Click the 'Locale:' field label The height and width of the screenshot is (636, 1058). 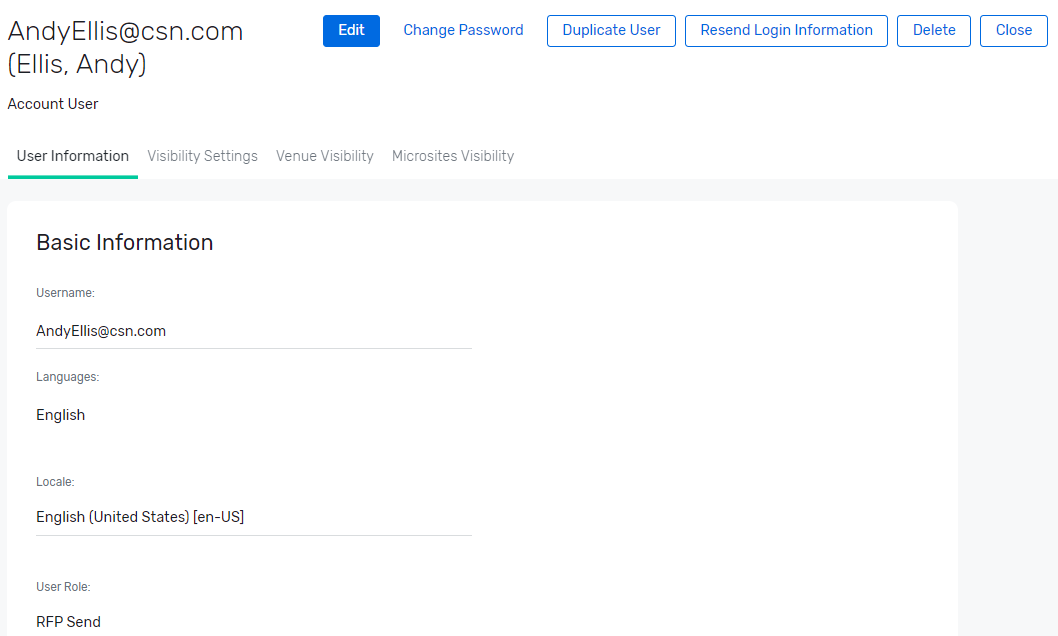click(x=55, y=482)
